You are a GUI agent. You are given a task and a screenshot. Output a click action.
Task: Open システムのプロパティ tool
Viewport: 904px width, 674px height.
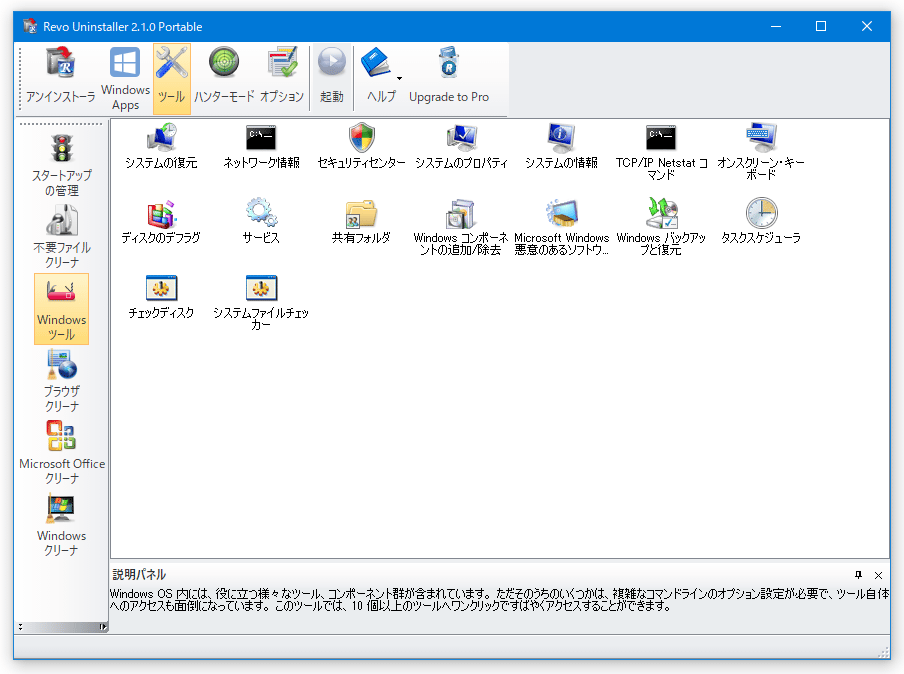461,146
